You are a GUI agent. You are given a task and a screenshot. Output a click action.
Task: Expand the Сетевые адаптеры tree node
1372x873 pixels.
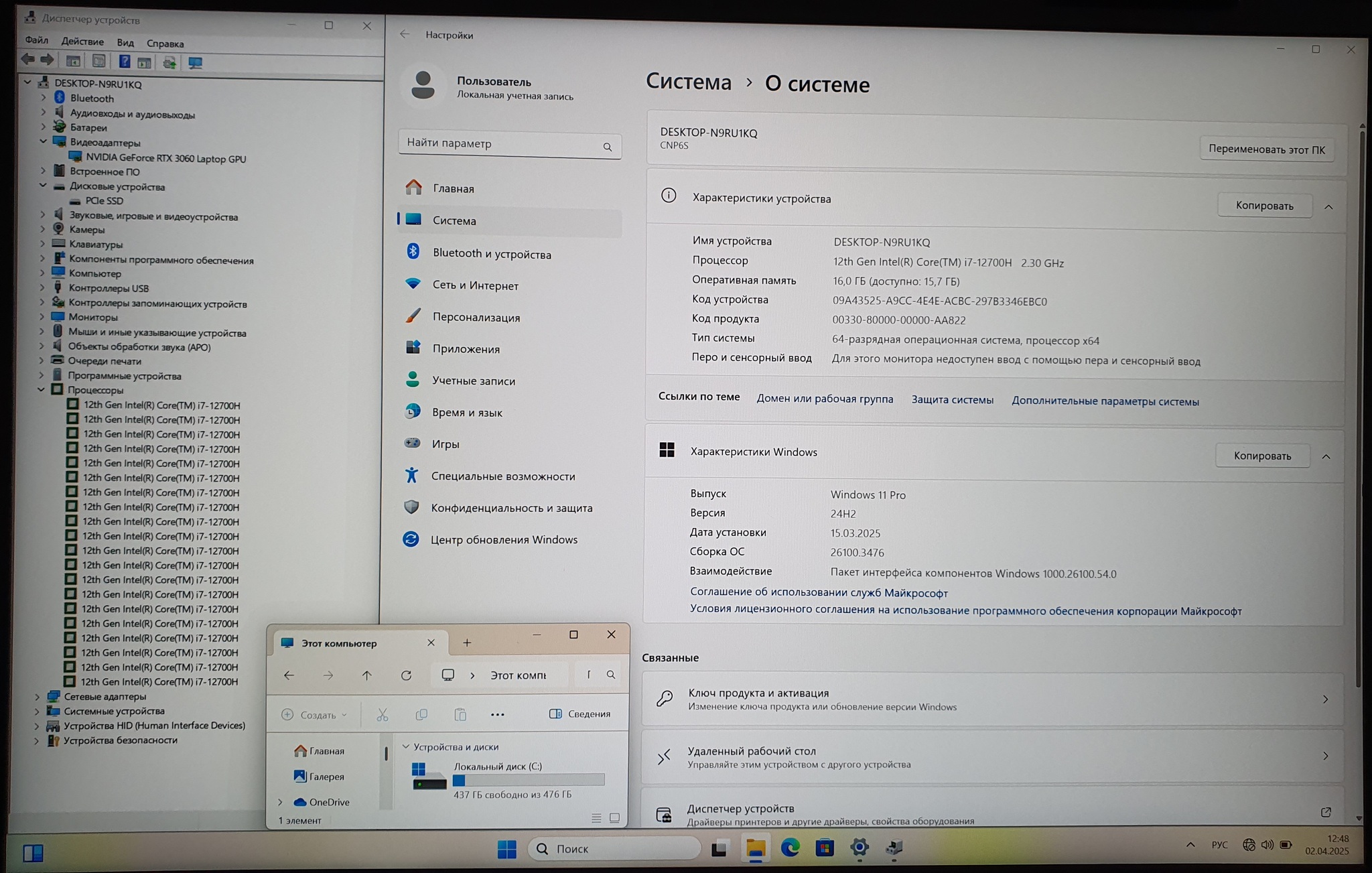pyautogui.click(x=37, y=697)
